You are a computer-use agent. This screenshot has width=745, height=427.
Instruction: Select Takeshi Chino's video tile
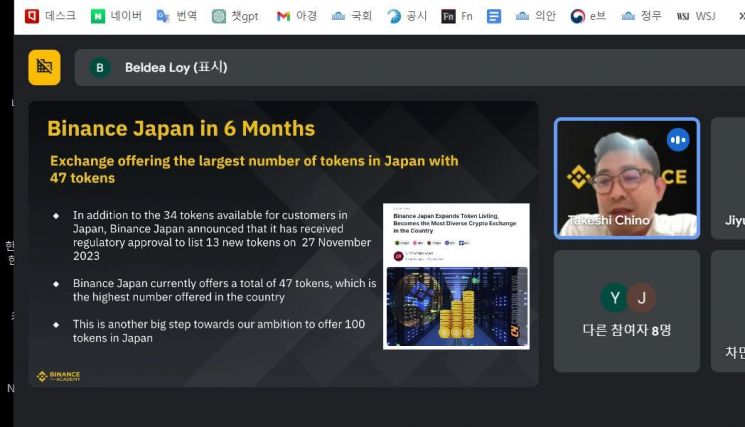[627, 180]
